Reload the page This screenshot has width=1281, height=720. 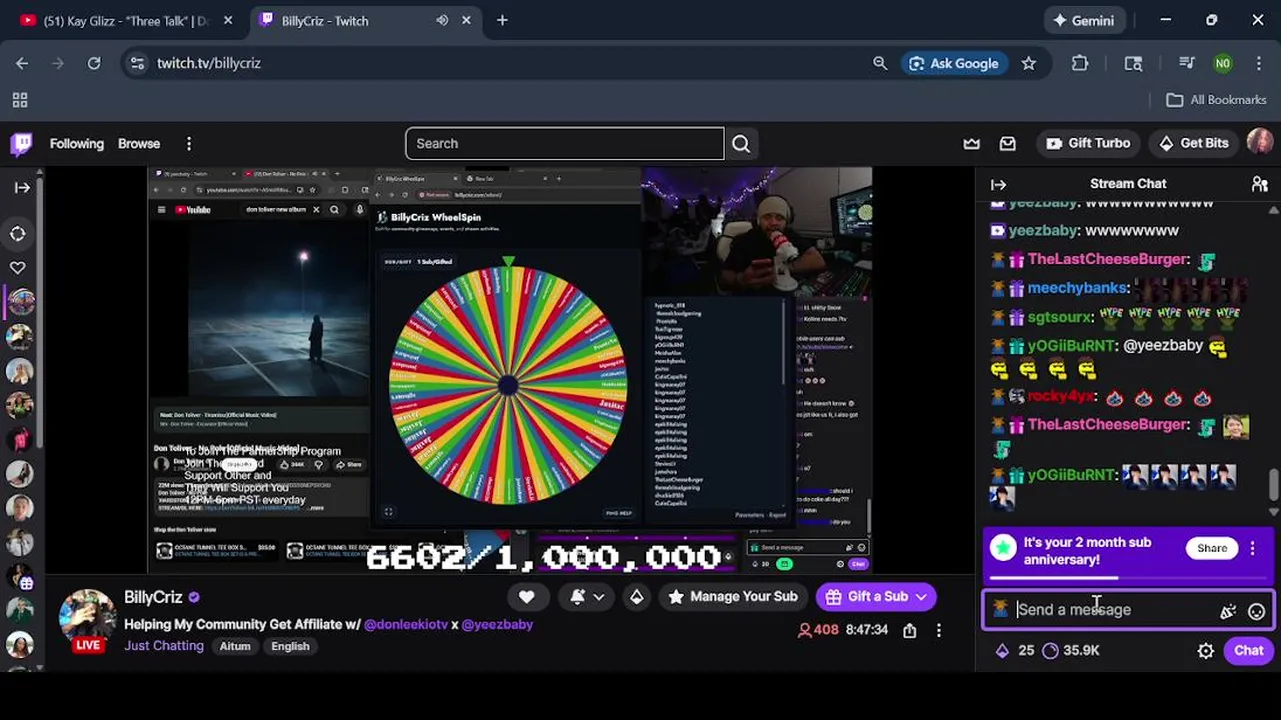[x=94, y=63]
